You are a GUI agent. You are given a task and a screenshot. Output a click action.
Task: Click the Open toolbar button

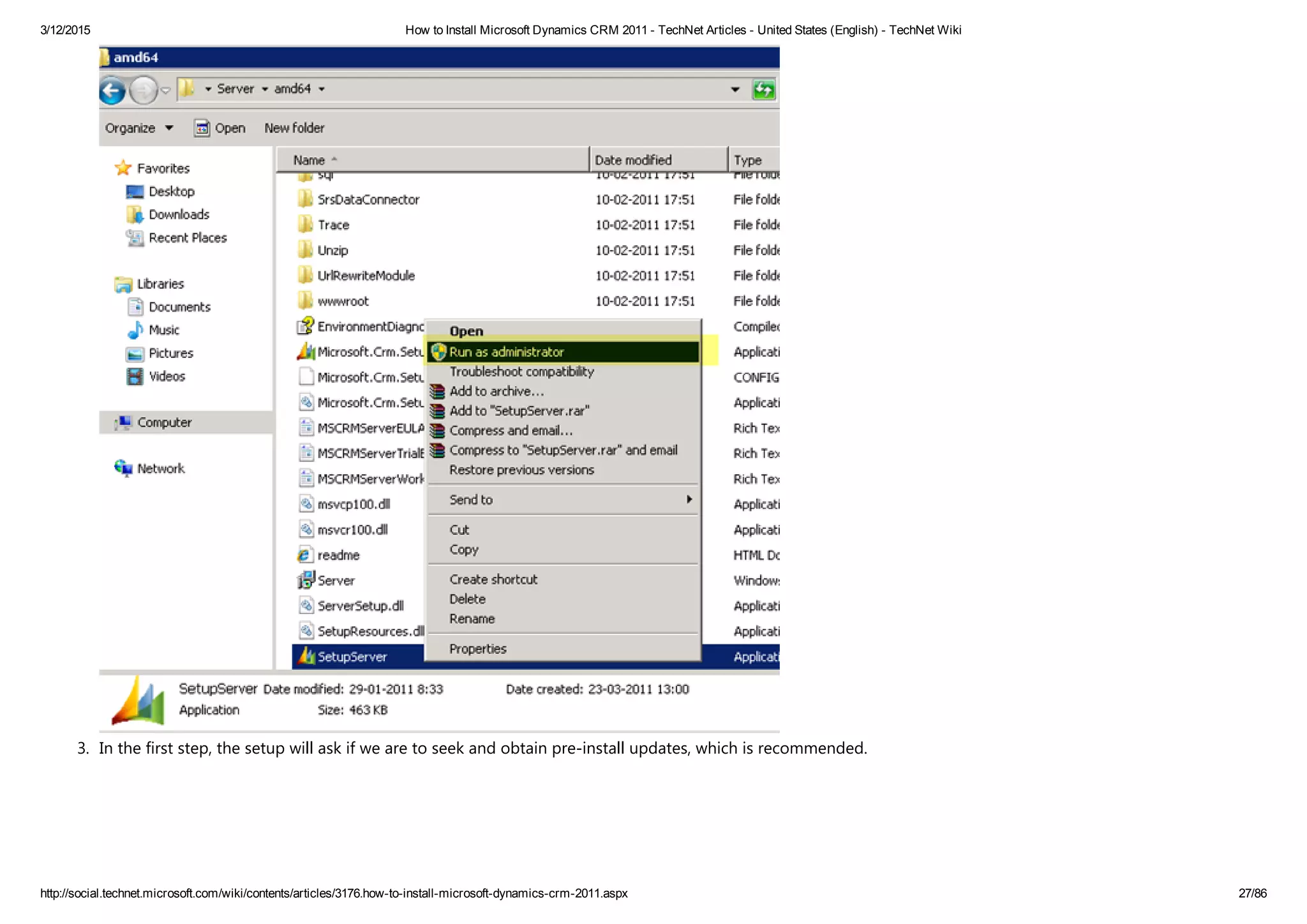point(220,128)
